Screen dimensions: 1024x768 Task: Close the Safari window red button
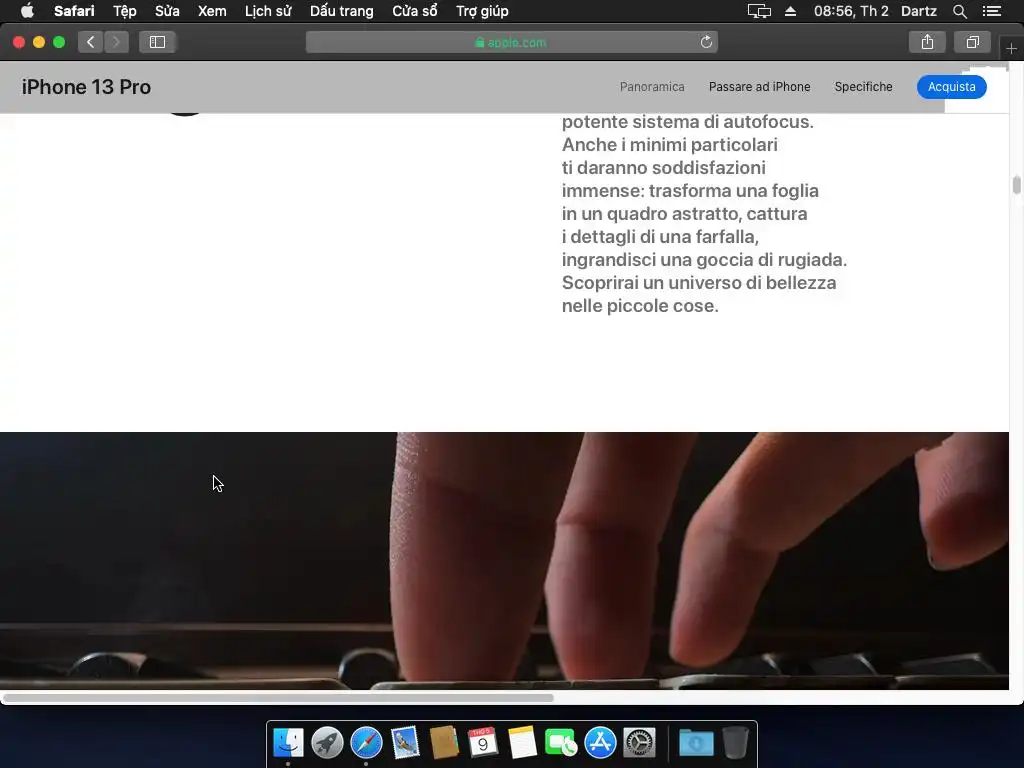19,42
